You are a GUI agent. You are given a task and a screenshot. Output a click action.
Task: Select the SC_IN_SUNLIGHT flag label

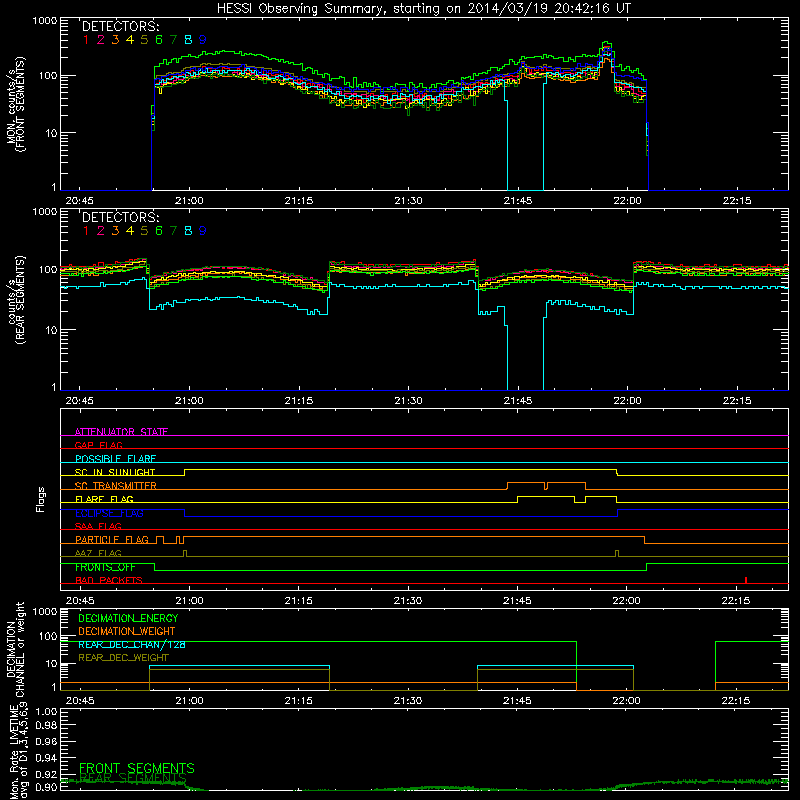point(115,472)
